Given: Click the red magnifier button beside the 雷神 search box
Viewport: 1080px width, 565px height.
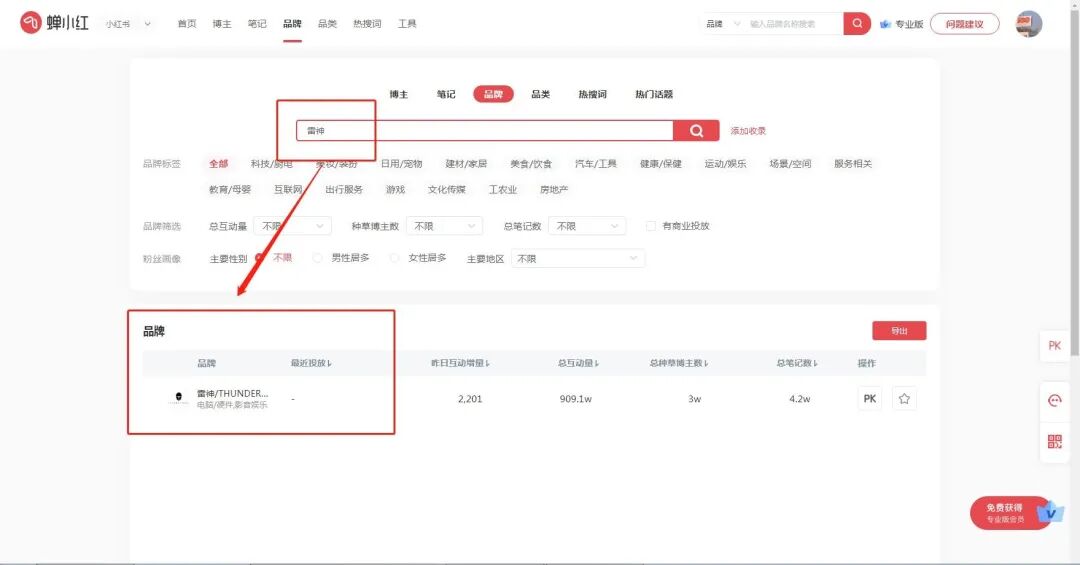Looking at the screenshot, I should point(696,130).
